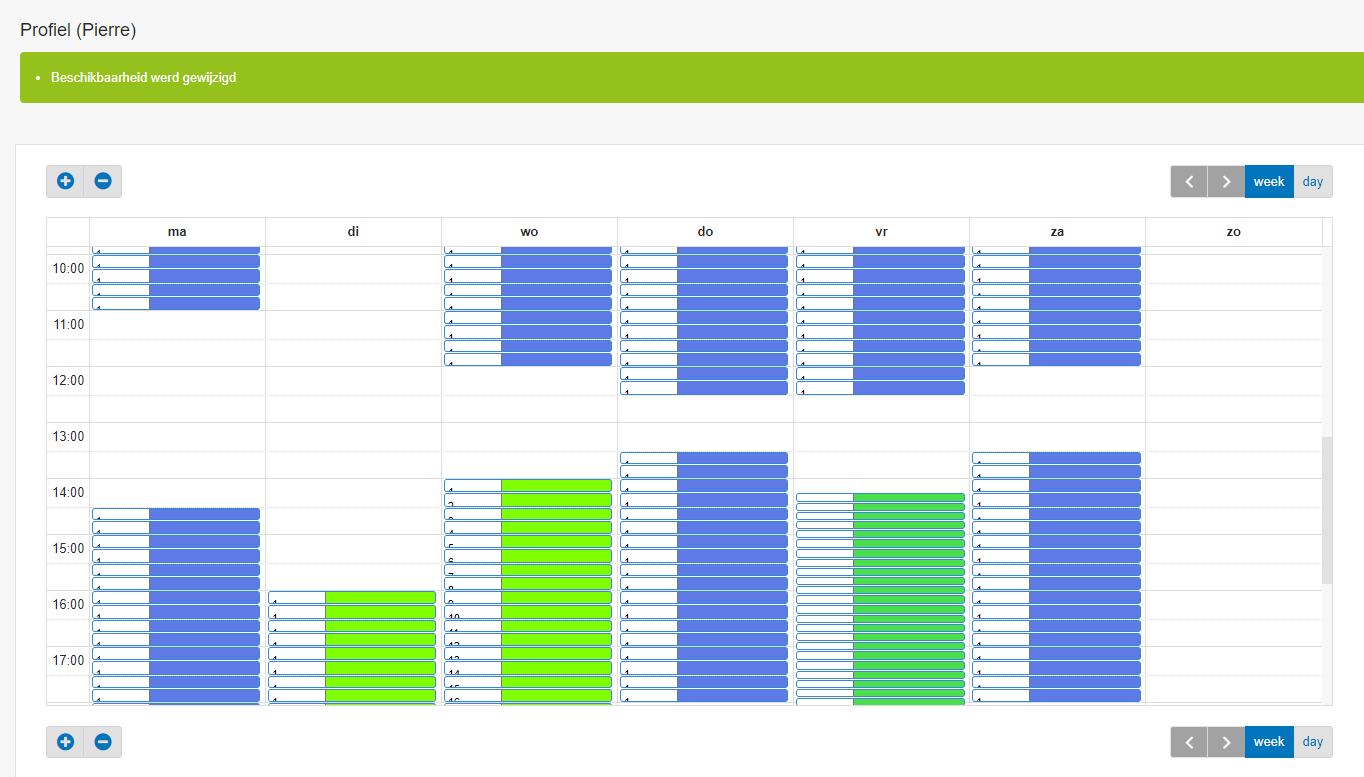Click the plus icon above the calendar
This screenshot has width=1364, height=777.
(66, 181)
